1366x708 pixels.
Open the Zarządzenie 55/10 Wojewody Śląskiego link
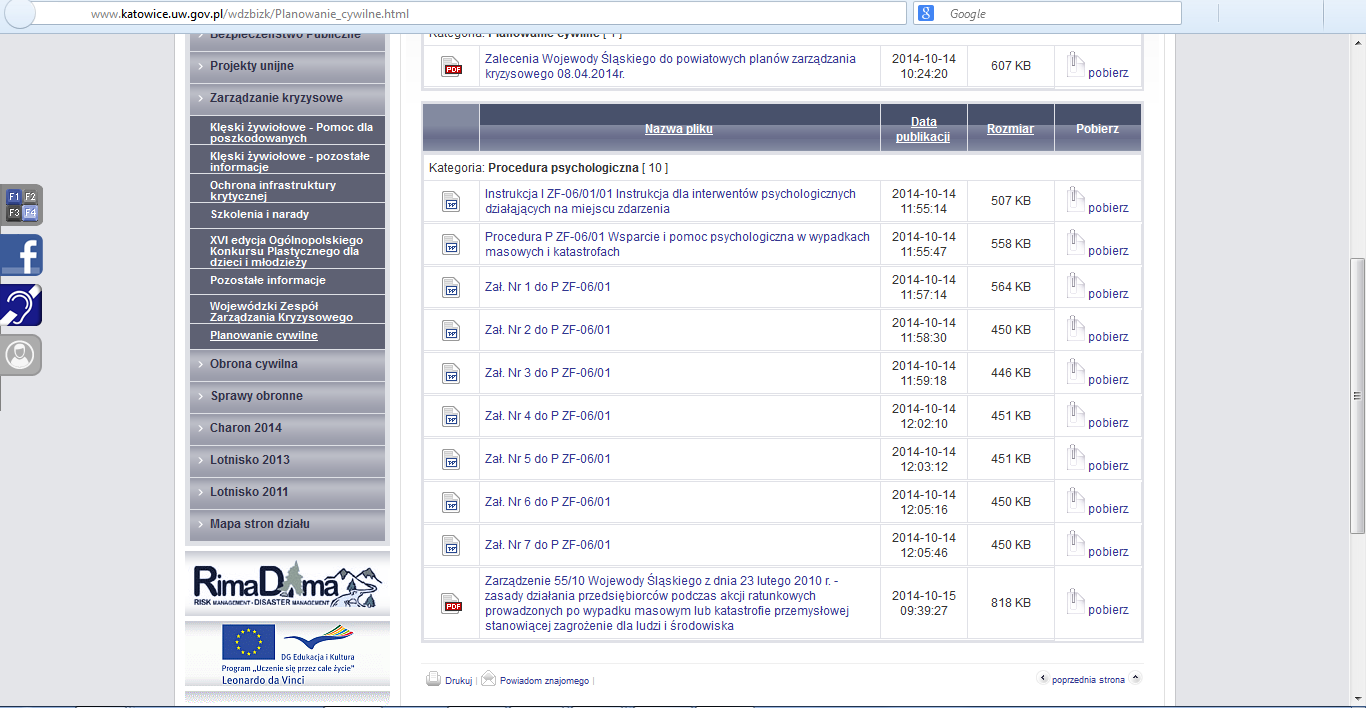pos(667,603)
